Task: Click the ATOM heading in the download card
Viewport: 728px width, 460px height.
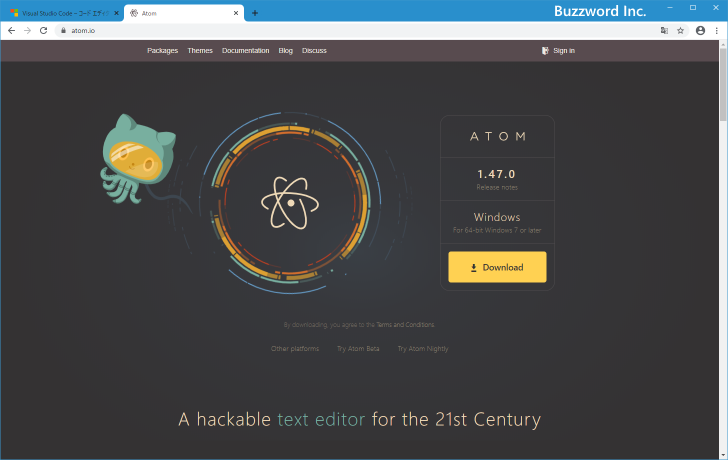Action: coord(498,136)
